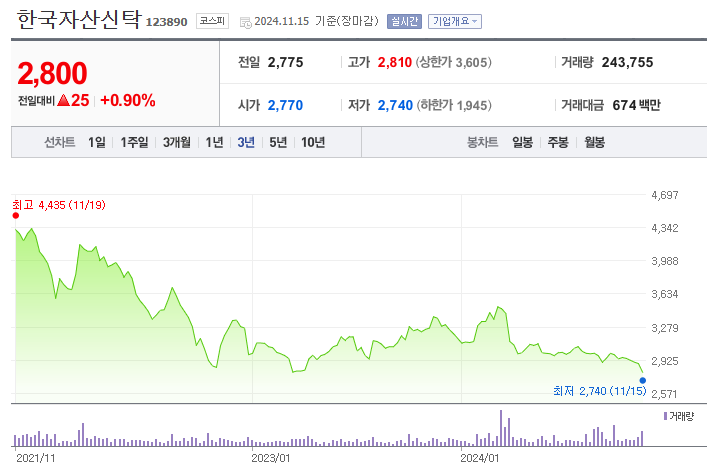Click the stock code 123890
This screenshot has width=707, height=470.
[166, 22]
